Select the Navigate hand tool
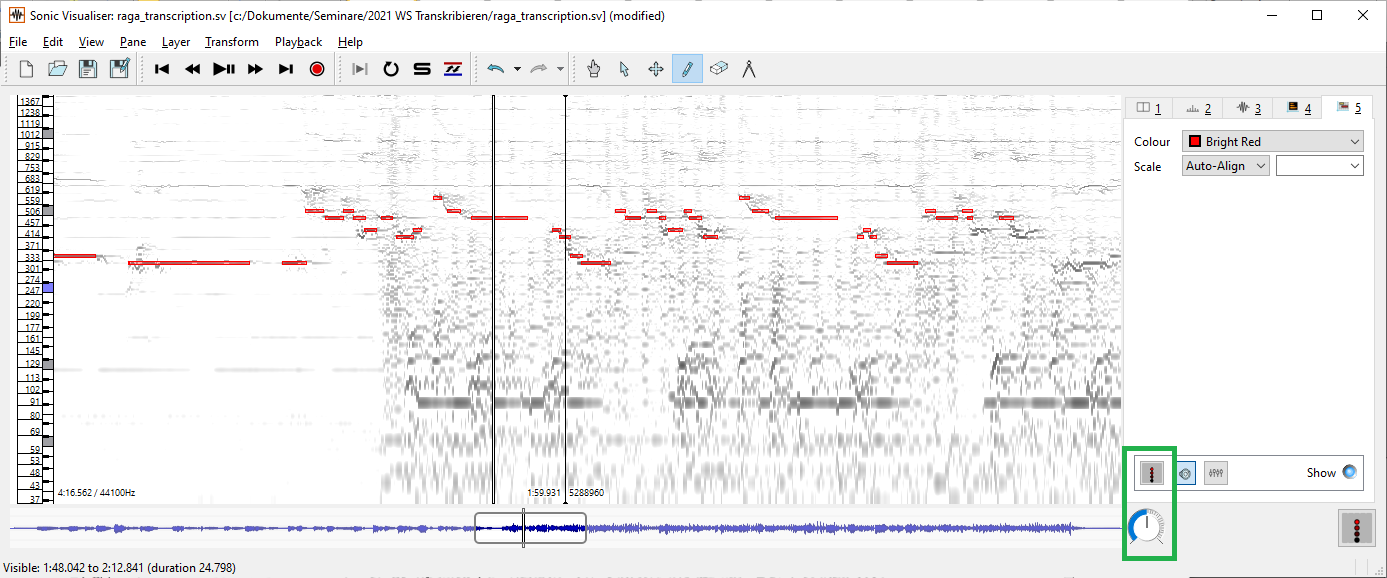 point(593,69)
